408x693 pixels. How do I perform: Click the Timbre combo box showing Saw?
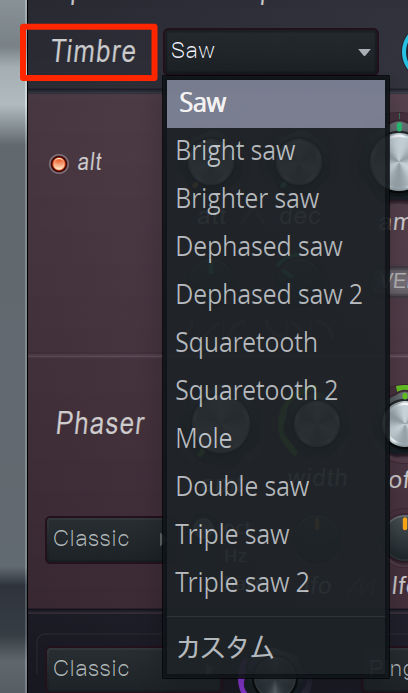(271, 52)
